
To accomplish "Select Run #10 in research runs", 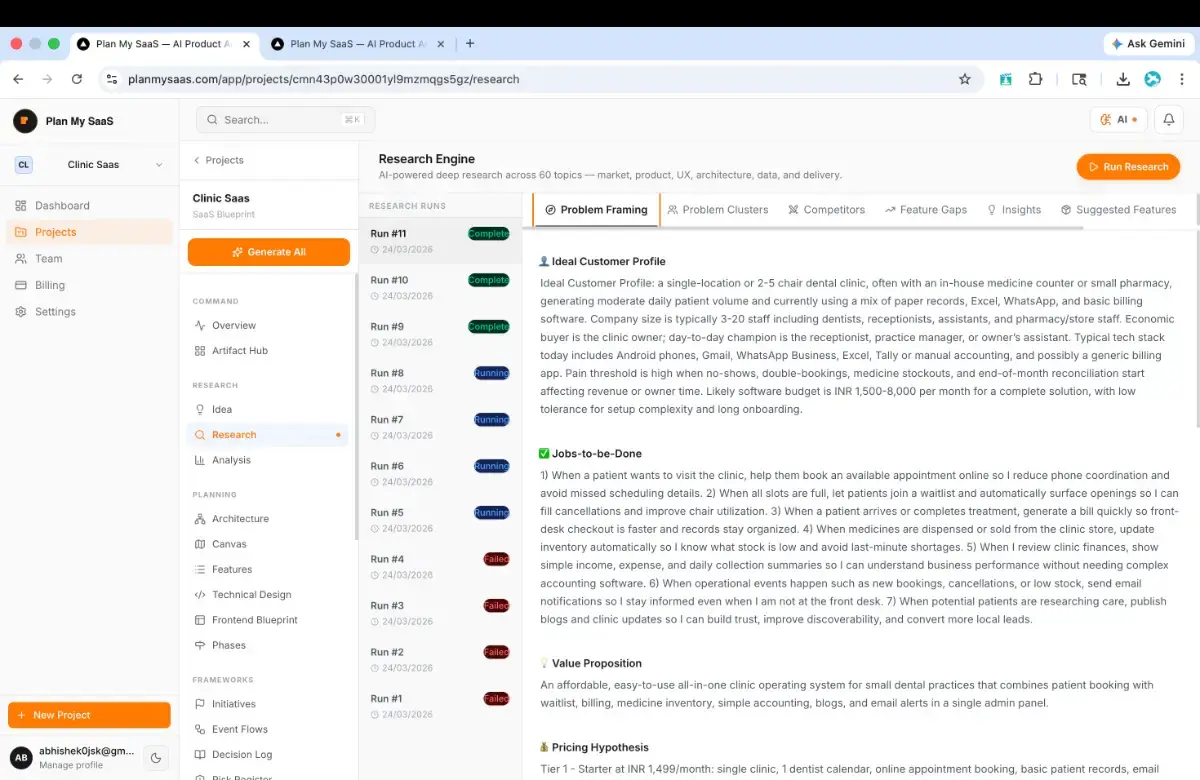I will (440, 288).
